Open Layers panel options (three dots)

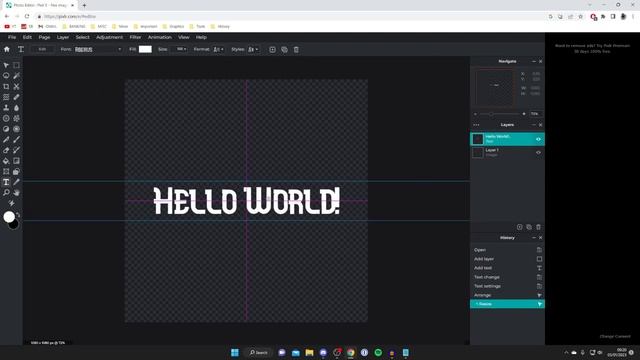[476, 125]
